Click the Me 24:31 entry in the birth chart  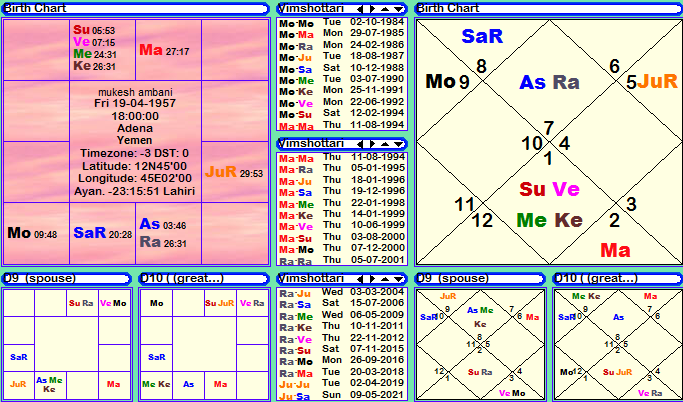95,54
